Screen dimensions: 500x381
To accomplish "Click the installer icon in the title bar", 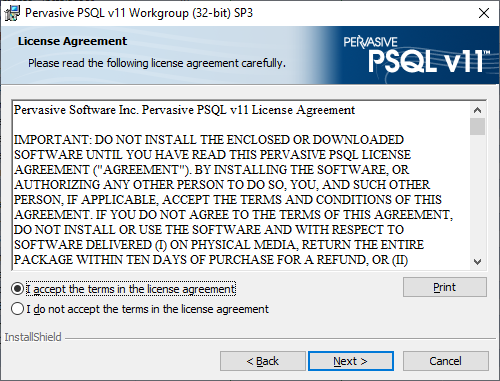I will click(12, 13).
